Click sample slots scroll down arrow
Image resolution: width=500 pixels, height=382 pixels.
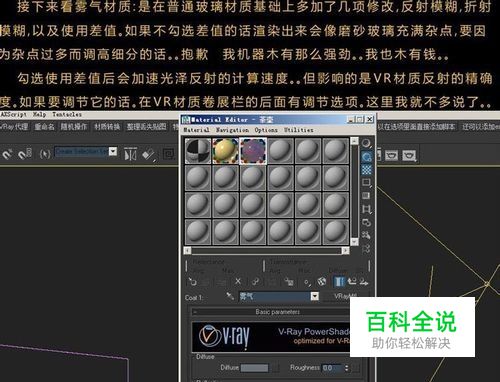(354, 242)
